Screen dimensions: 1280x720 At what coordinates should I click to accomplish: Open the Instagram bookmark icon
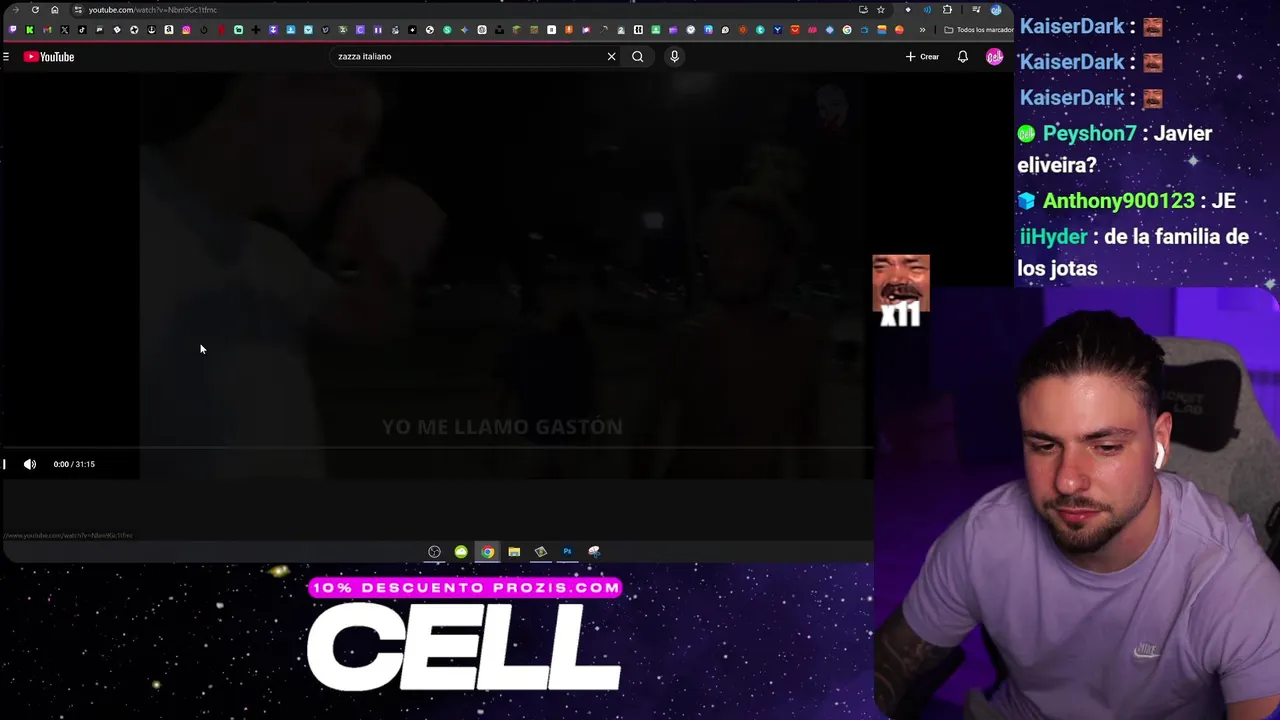[x=186, y=30]
